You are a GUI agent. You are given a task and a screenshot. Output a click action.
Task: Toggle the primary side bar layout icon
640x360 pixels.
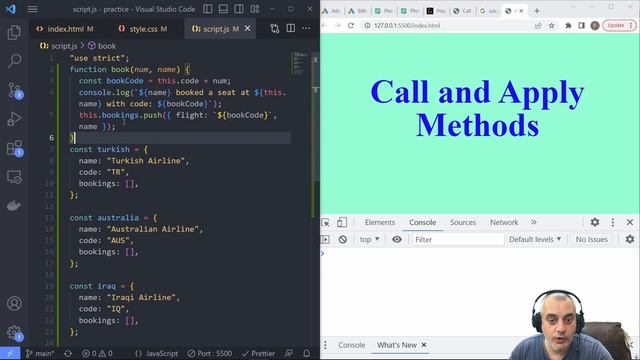(x=207, y=9)
